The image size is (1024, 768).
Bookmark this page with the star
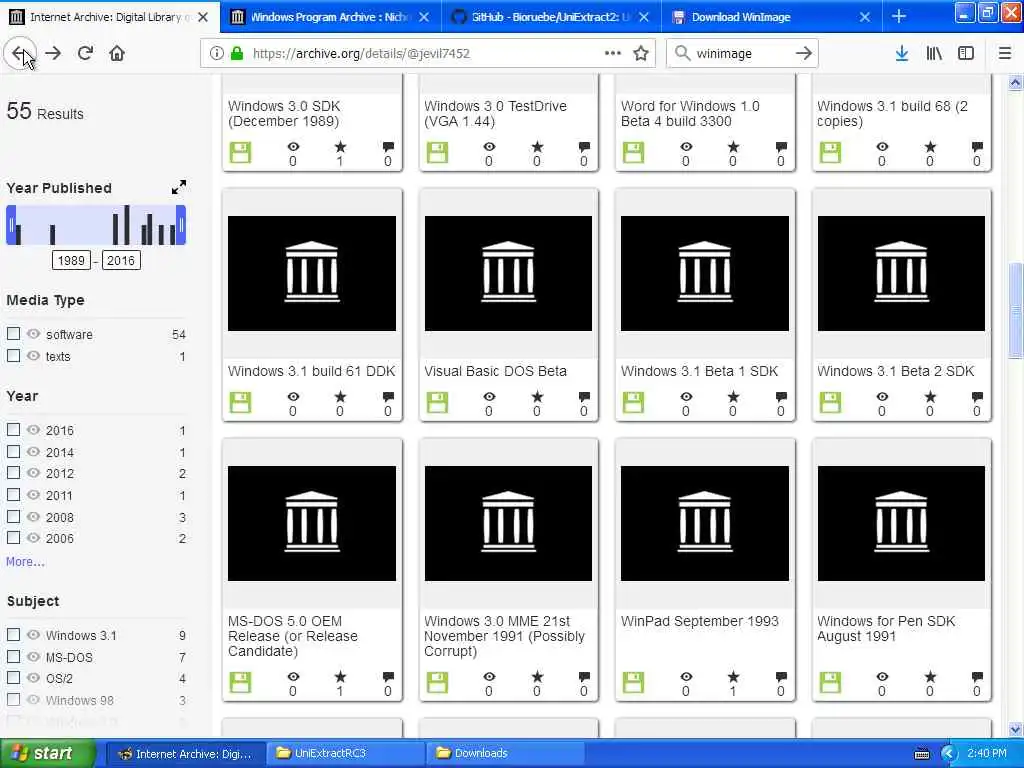pyautogui.click(x=641, y=54)
